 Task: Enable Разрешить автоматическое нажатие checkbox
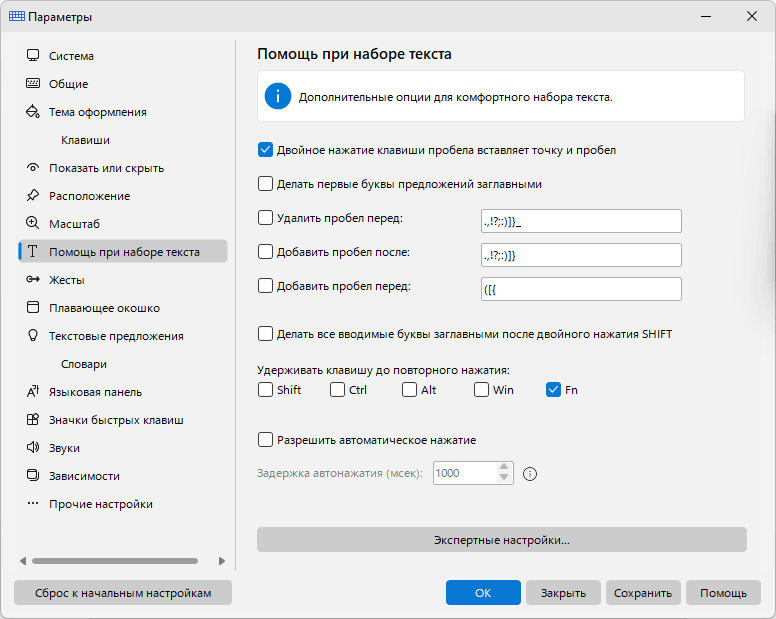pos(265,440)
